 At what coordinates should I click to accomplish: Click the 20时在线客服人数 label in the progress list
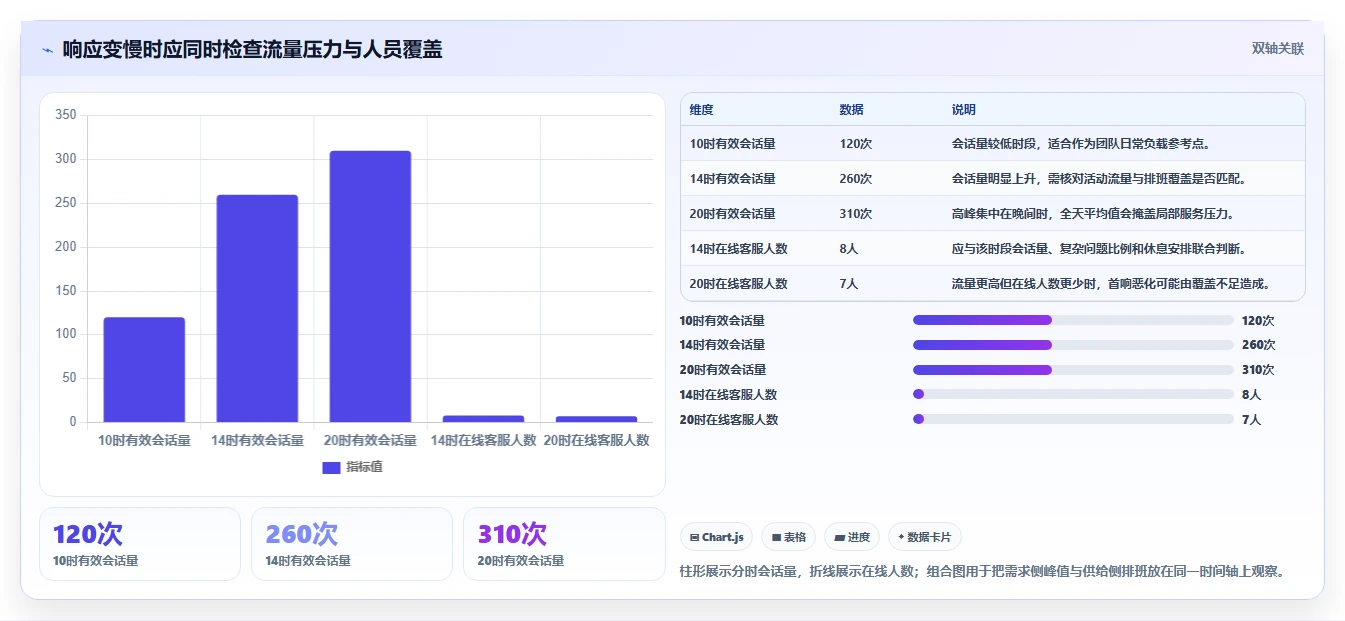point(728,419)
